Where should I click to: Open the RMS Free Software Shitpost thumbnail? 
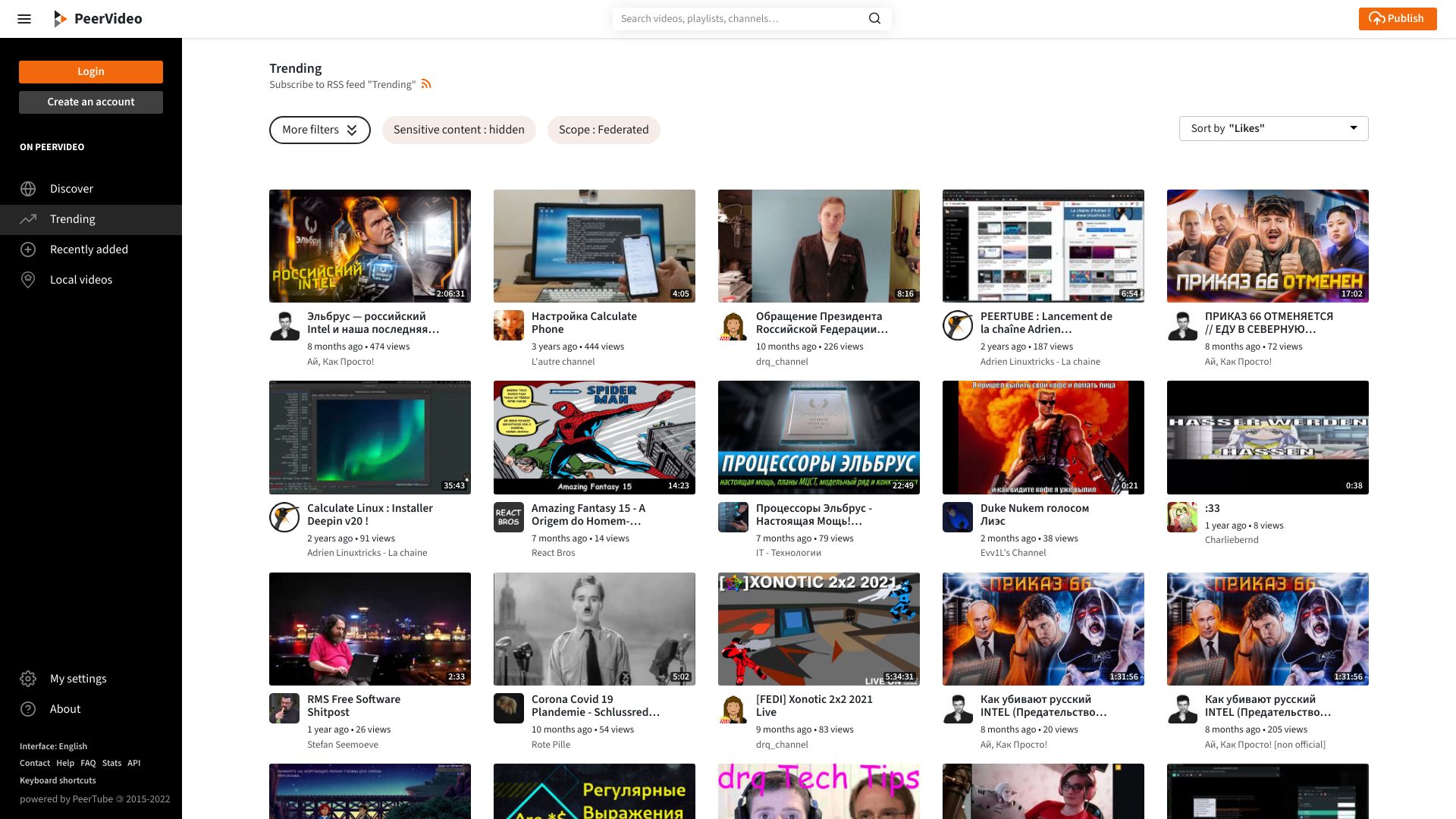[370, 629]
